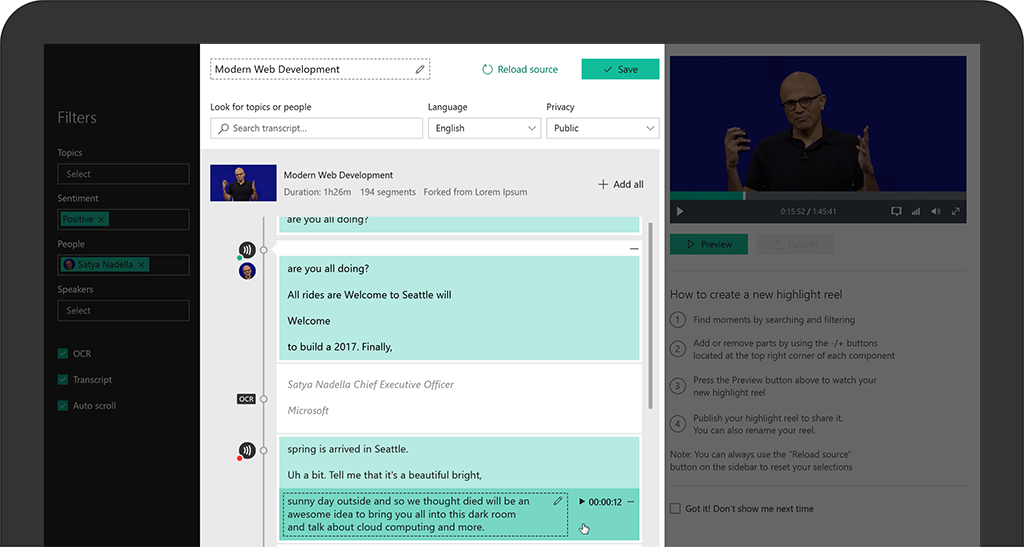Click the Save button

point(620,70)
